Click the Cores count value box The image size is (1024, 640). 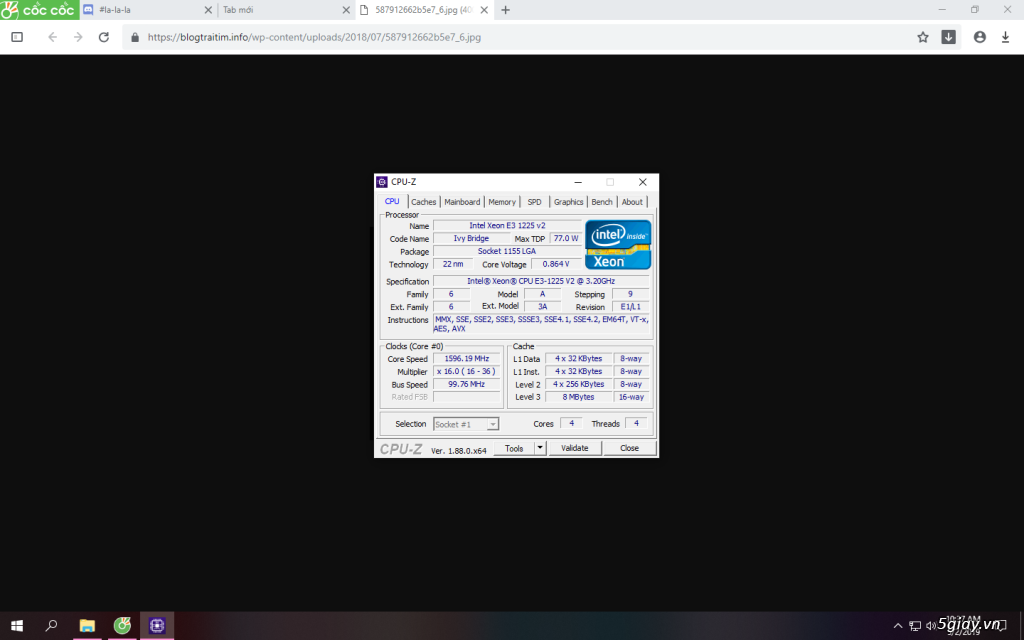(571, 423)
